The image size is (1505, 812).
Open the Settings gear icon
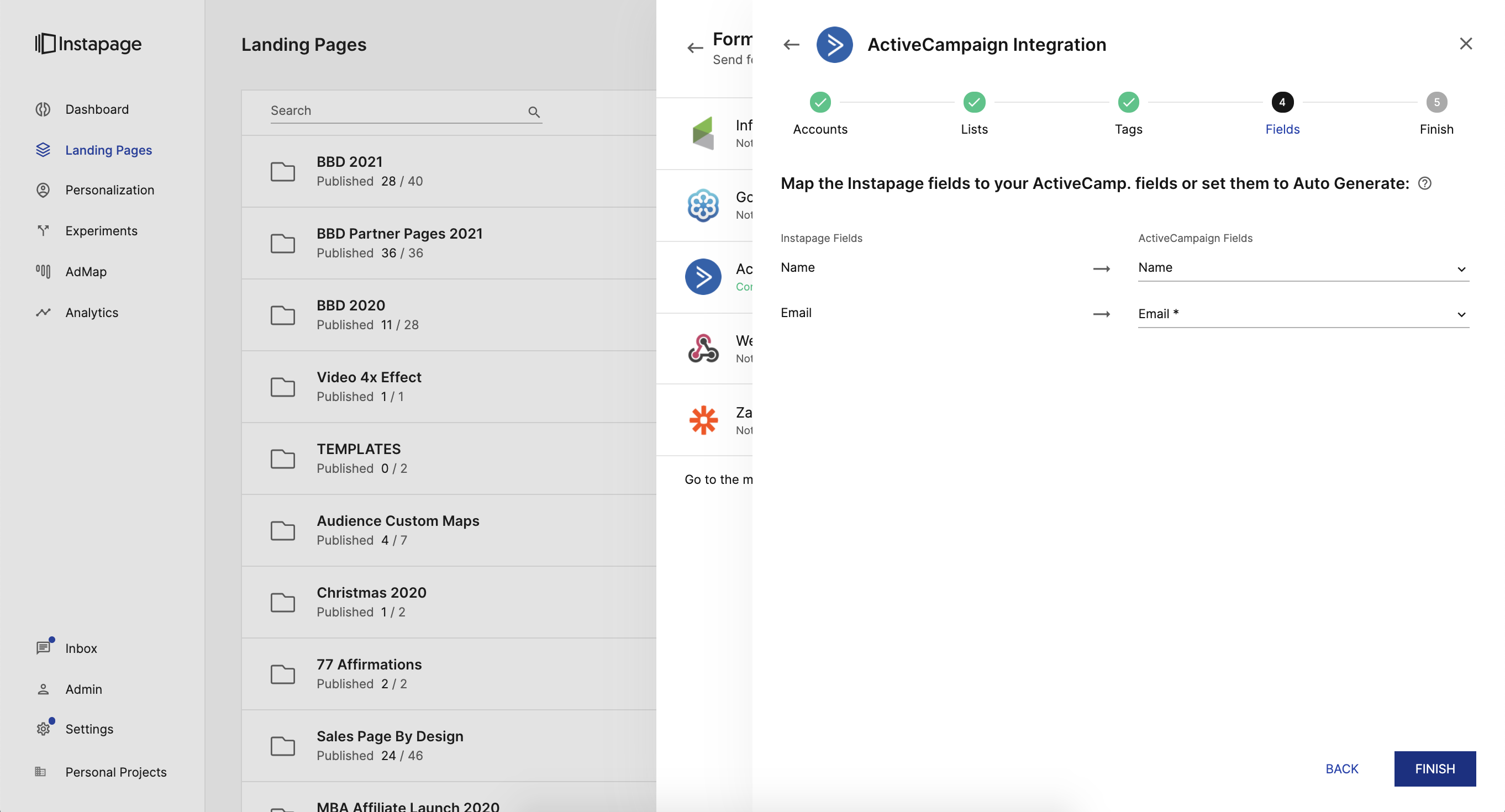[x=44, y=728]
